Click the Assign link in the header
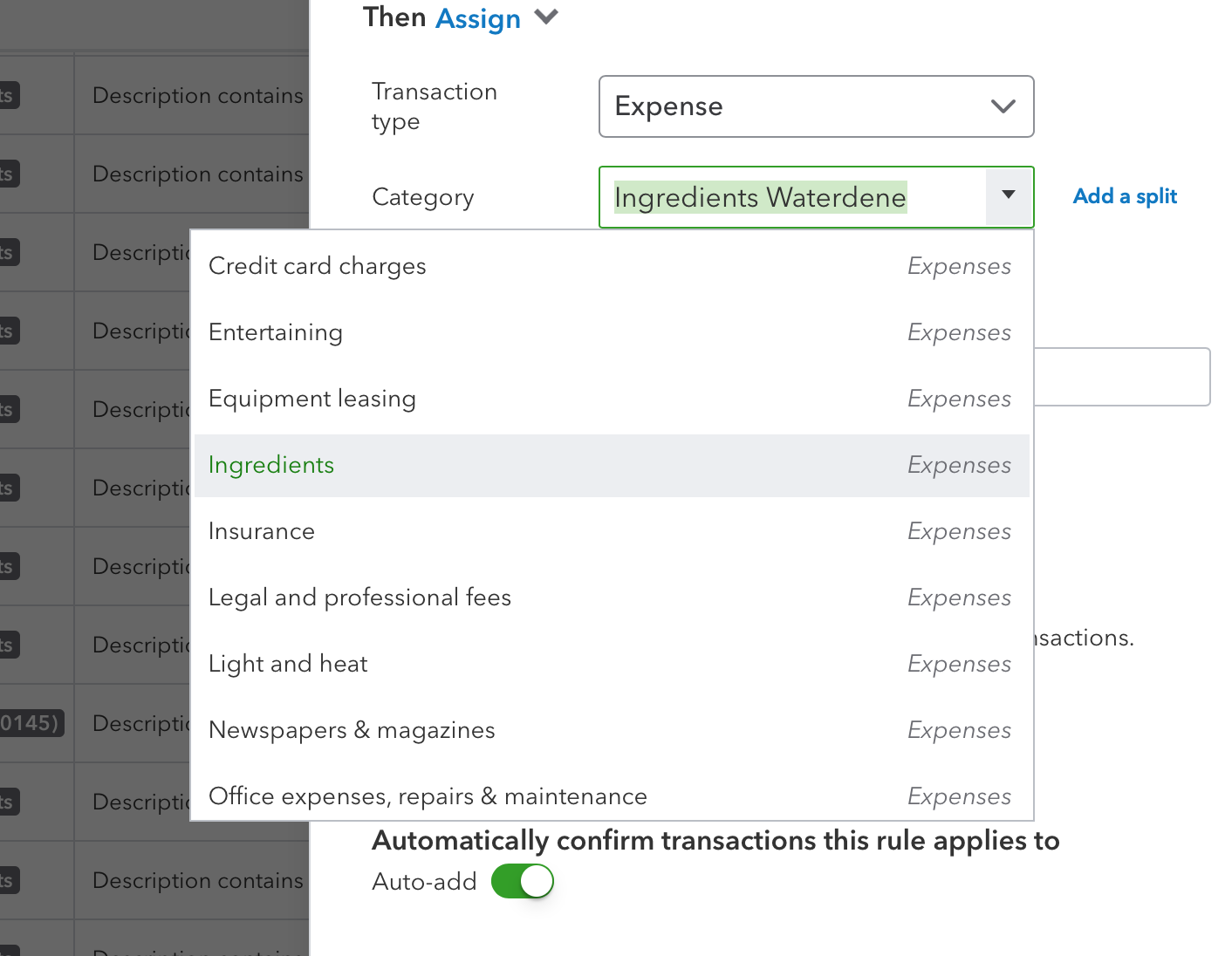 478,18
